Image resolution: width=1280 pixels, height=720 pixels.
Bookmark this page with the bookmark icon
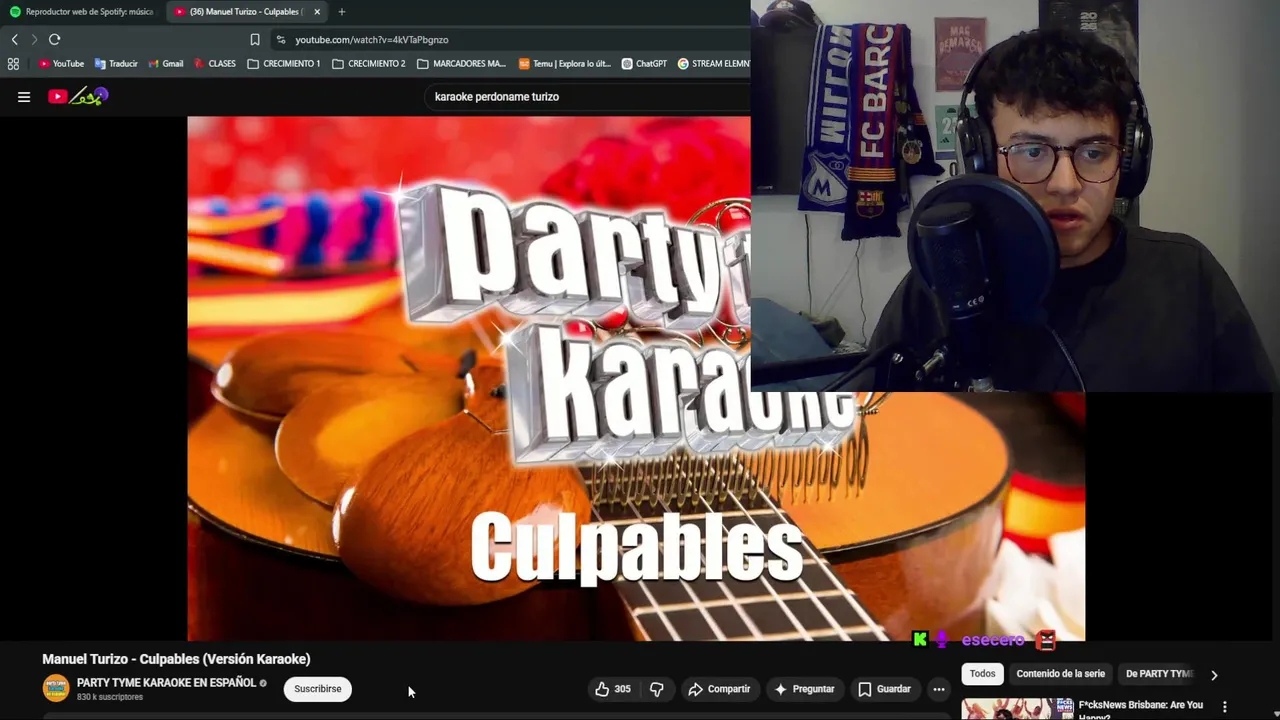[255, 39]
